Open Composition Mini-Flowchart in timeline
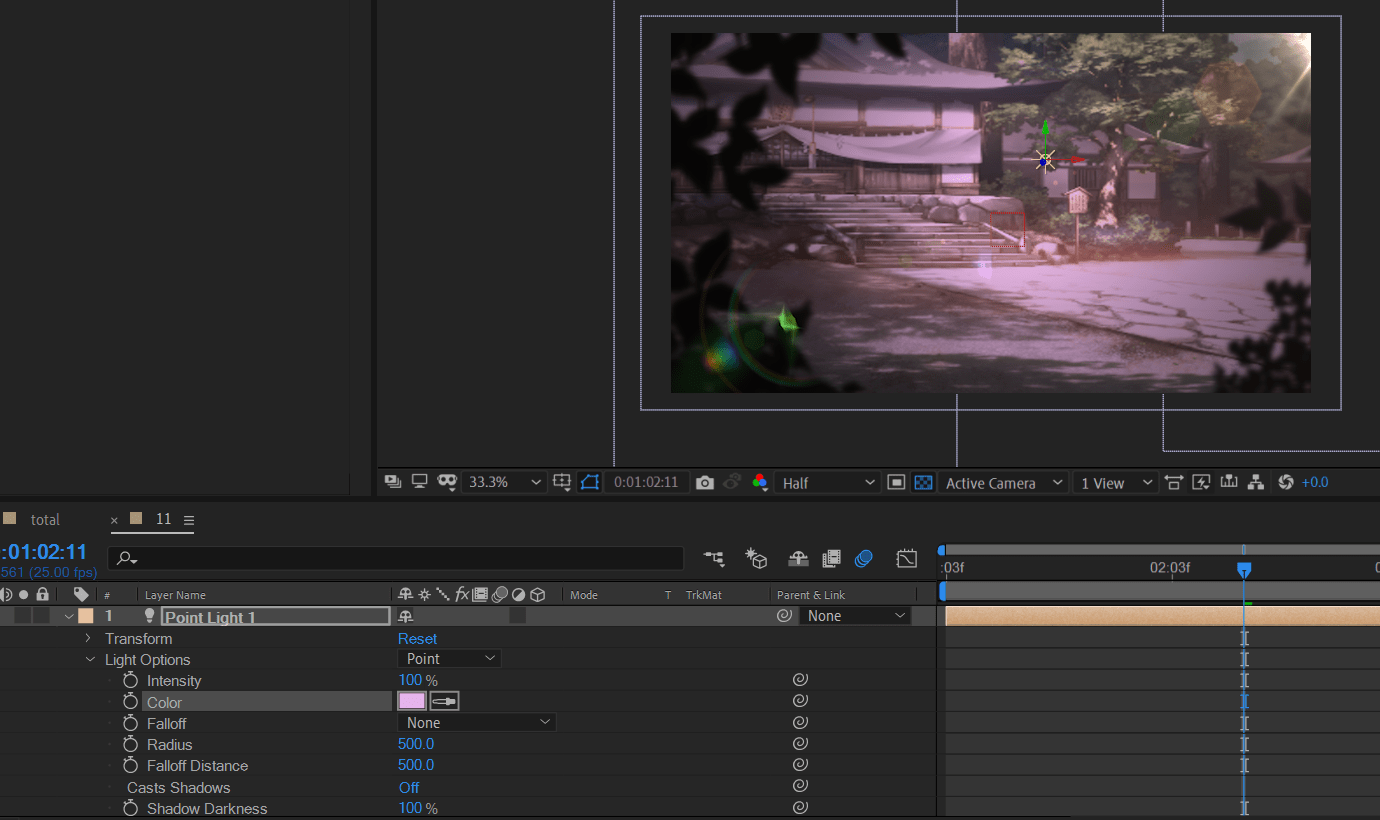Viewport: 1380px width, 820px height. (714, 559)
